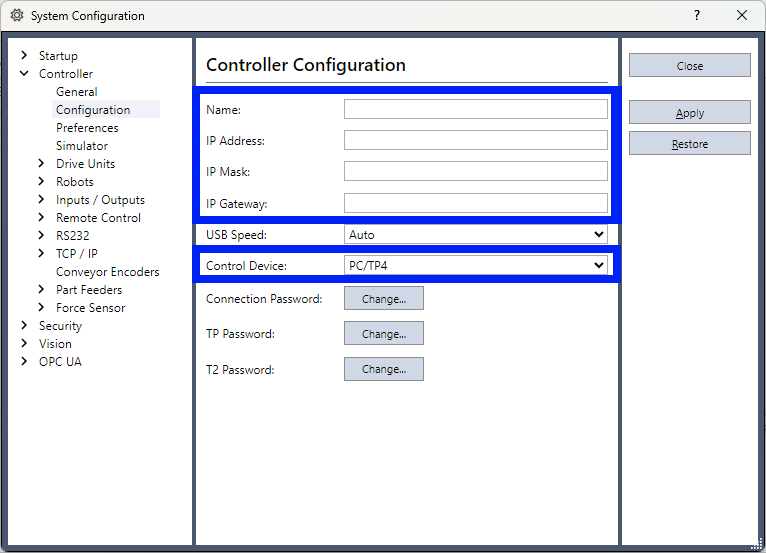Select General under Controller
The image size is (766, 553).
coord(77,92)
